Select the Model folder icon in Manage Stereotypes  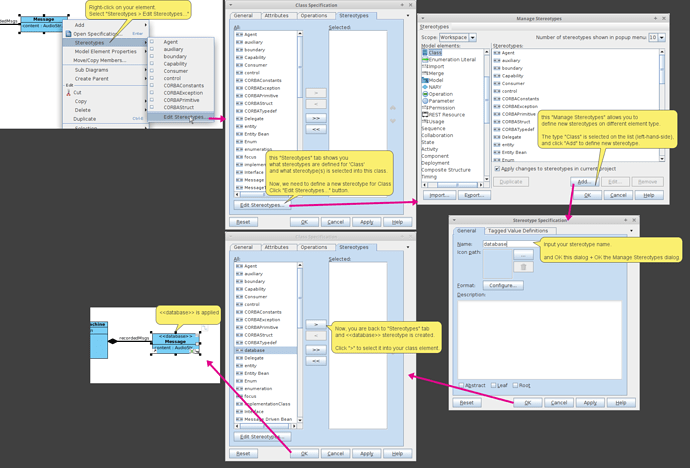coord(425,80)
